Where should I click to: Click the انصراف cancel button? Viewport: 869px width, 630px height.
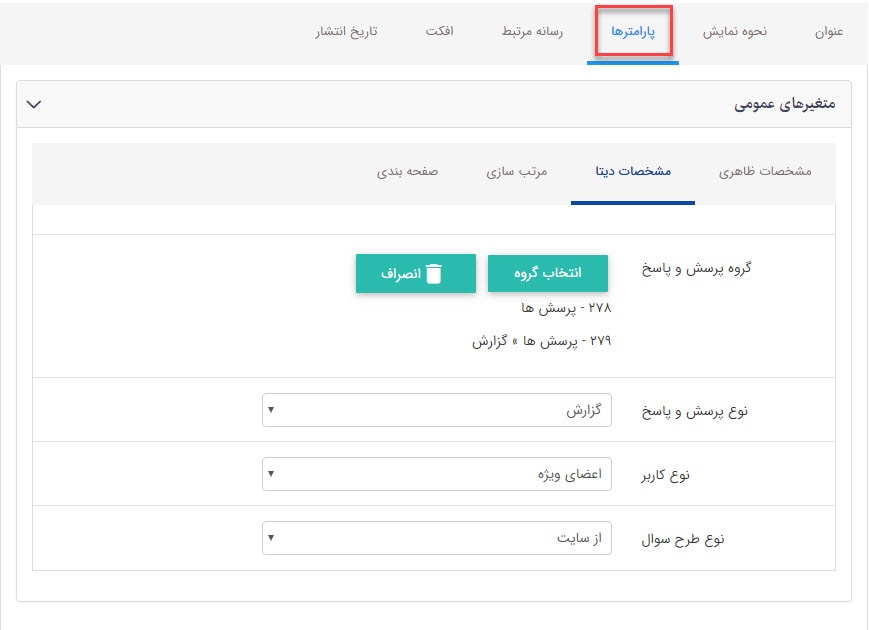pos(416,272)
